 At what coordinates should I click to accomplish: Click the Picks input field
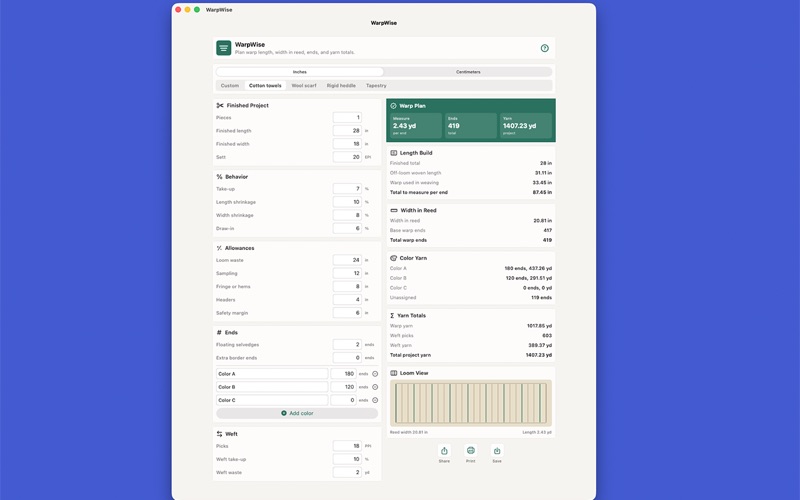click(347, 446)
